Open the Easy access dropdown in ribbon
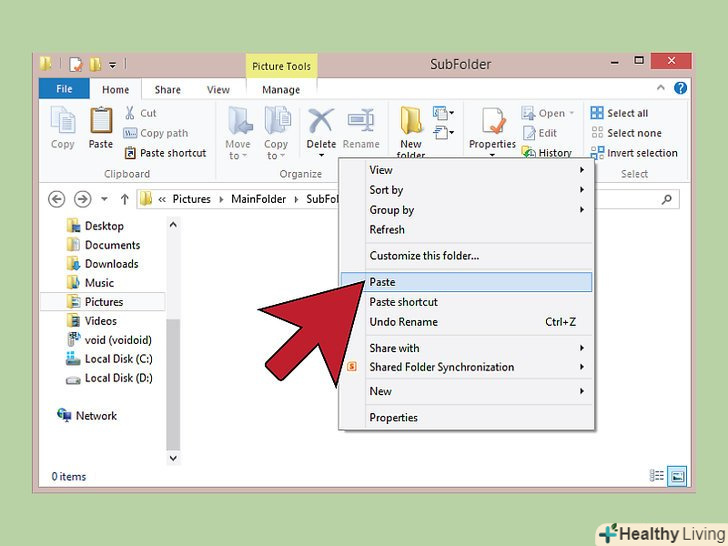Image resolution: width=728 pixels, height=546 pixels. [x=443, y=133]
